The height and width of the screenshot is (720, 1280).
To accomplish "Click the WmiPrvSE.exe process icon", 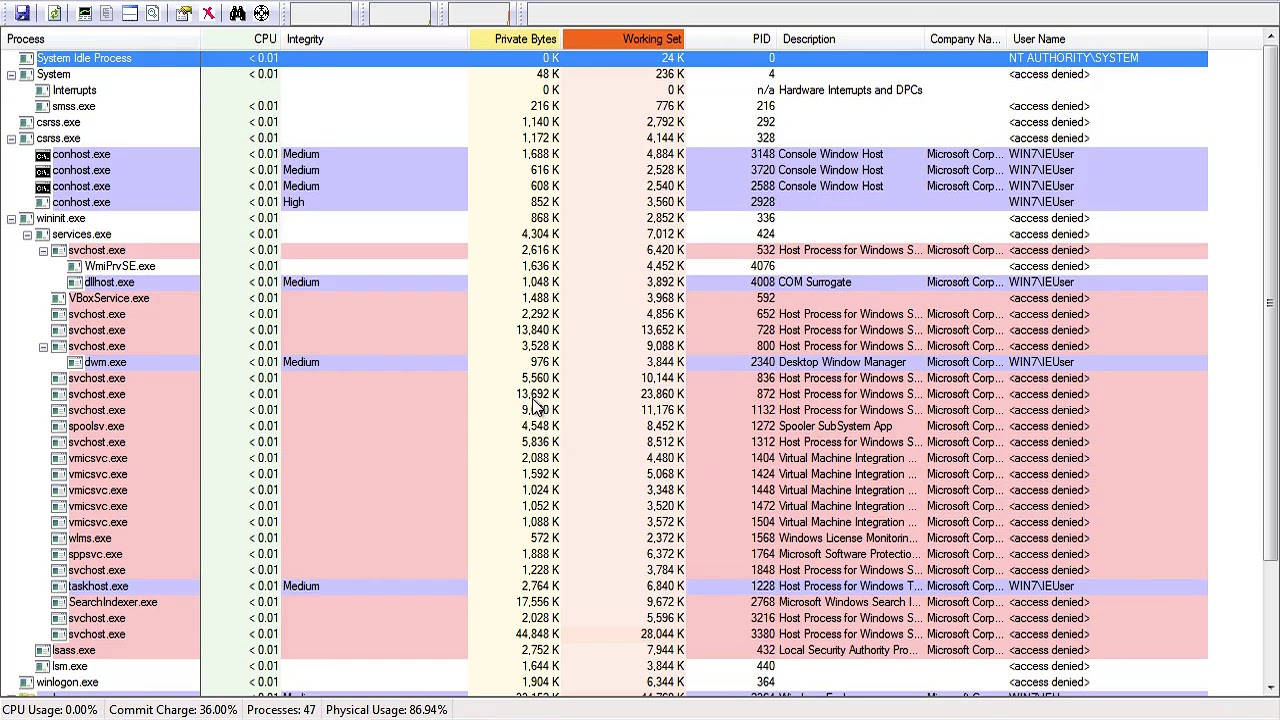I will point(75,266).
